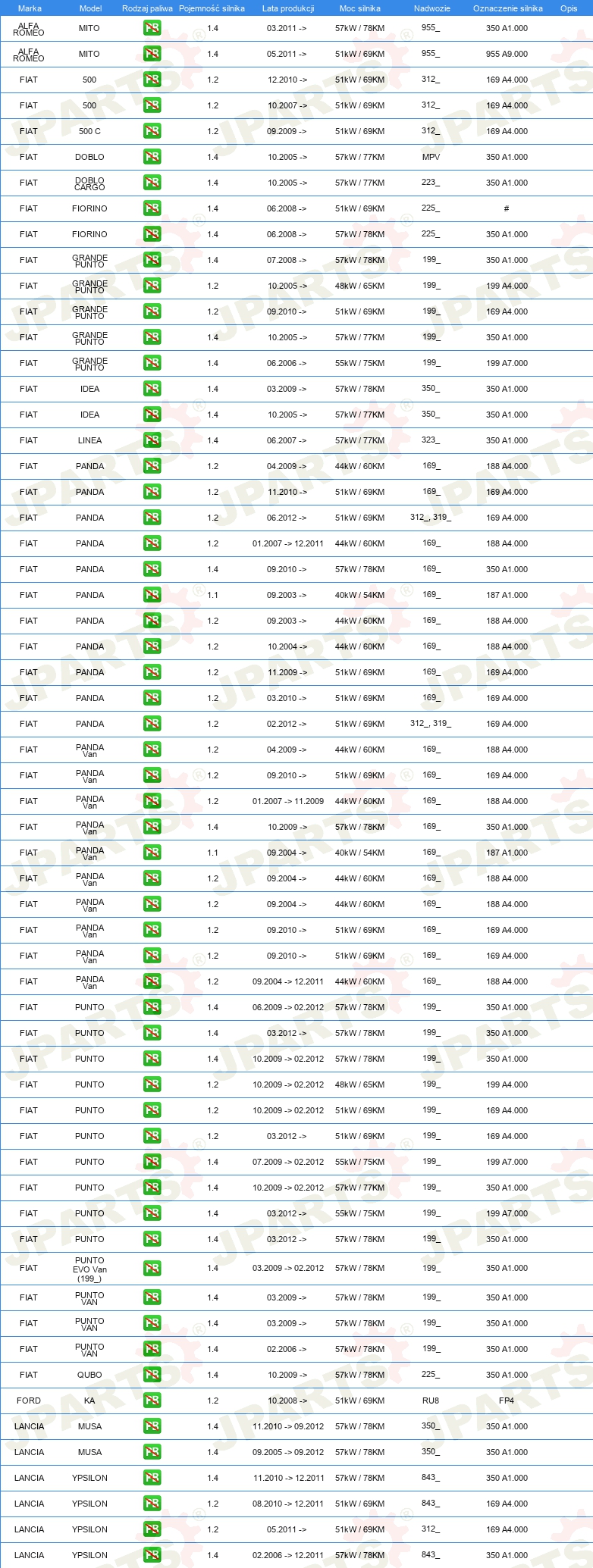Click the Moc silnika column header
The width and height of the screenshot is (593, 1568).
click(x=360, y=8)
